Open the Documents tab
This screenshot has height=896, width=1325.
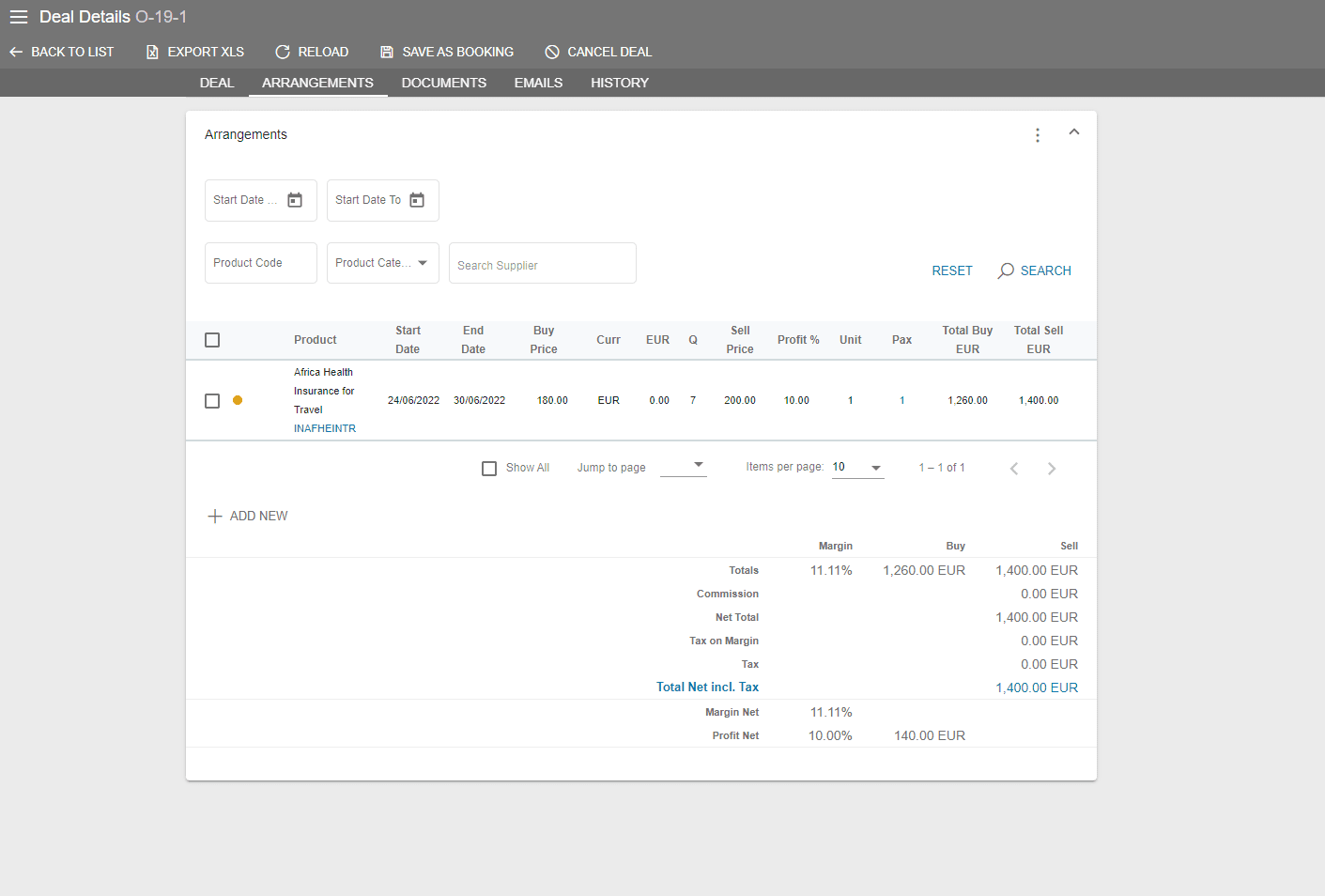pos(444,83)
